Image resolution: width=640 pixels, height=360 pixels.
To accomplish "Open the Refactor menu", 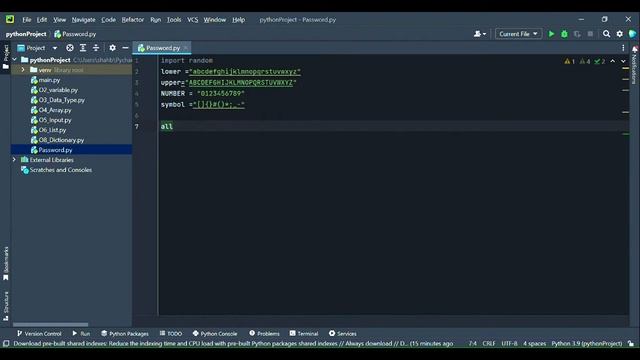I will 133,20.
